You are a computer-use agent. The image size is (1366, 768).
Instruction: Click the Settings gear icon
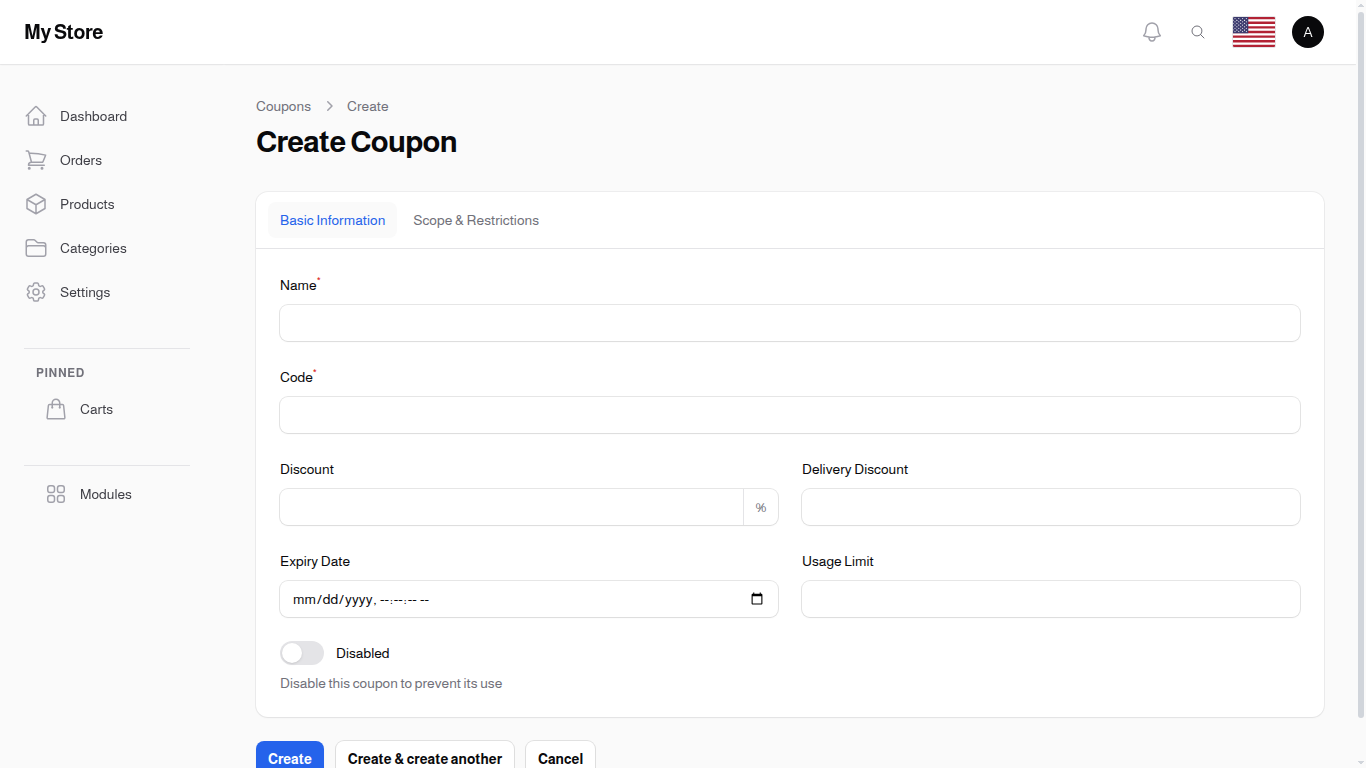pyautogui.click(x=36, y=292)
